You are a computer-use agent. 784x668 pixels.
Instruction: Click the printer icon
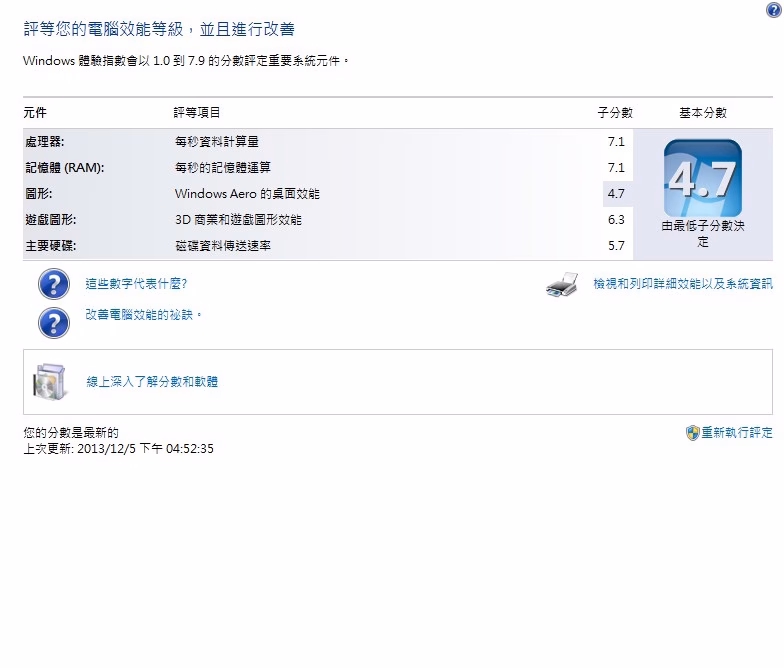[x=562, y=284]
